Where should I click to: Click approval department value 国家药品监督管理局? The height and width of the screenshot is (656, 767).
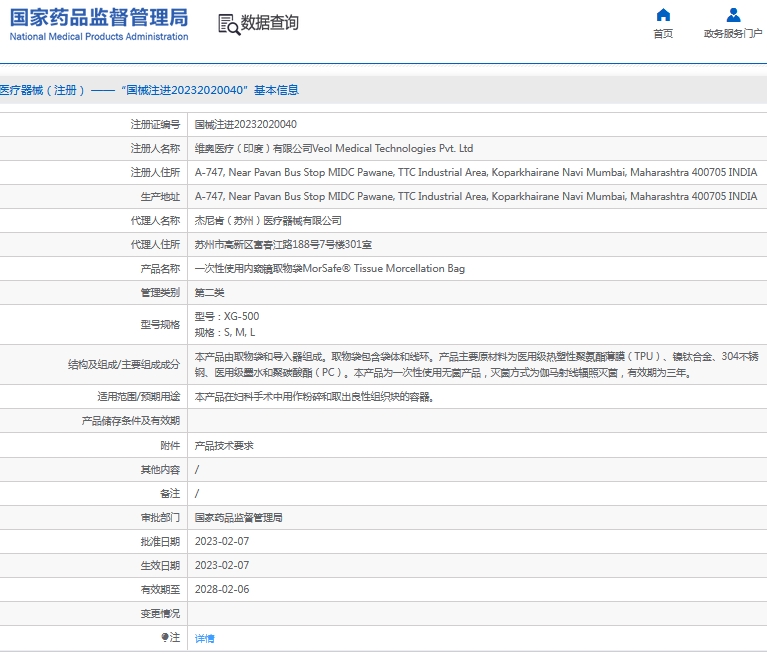(x=238, y=518)
